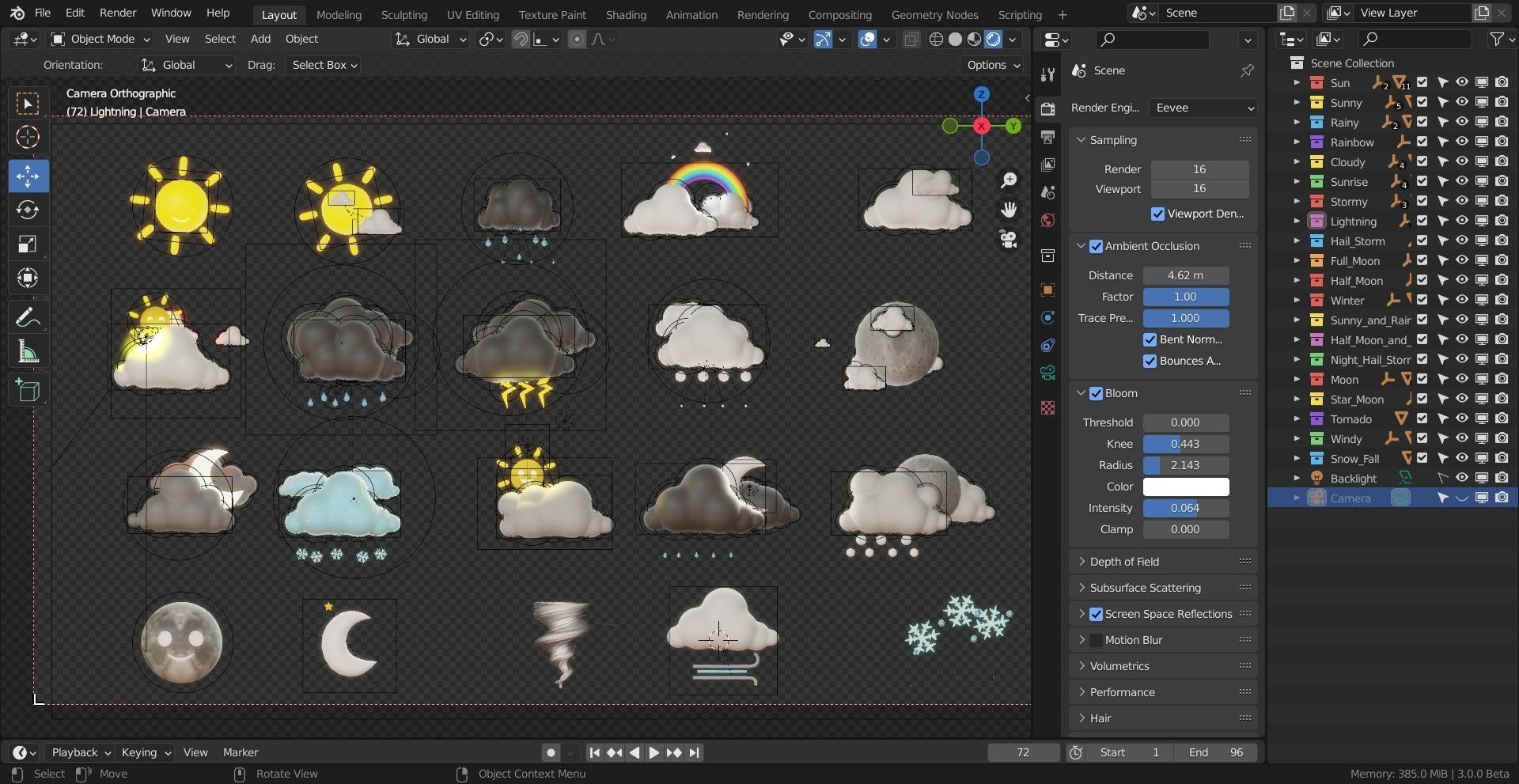Click the zoom magnifier viewport icon
1519x784 pixels.
[1009, 180]
